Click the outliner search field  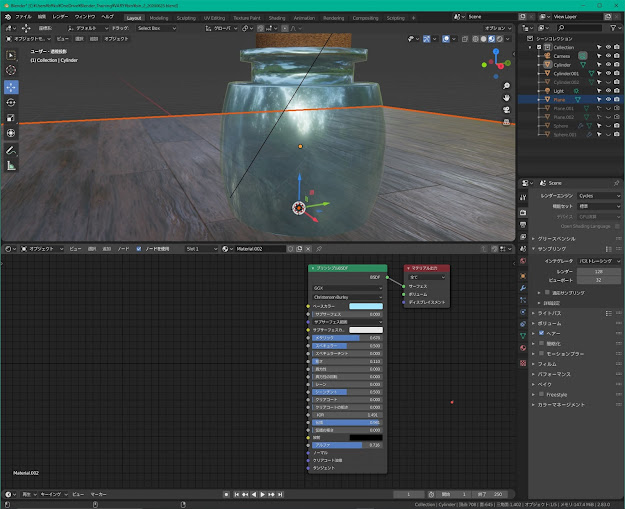tap(580, 28)
